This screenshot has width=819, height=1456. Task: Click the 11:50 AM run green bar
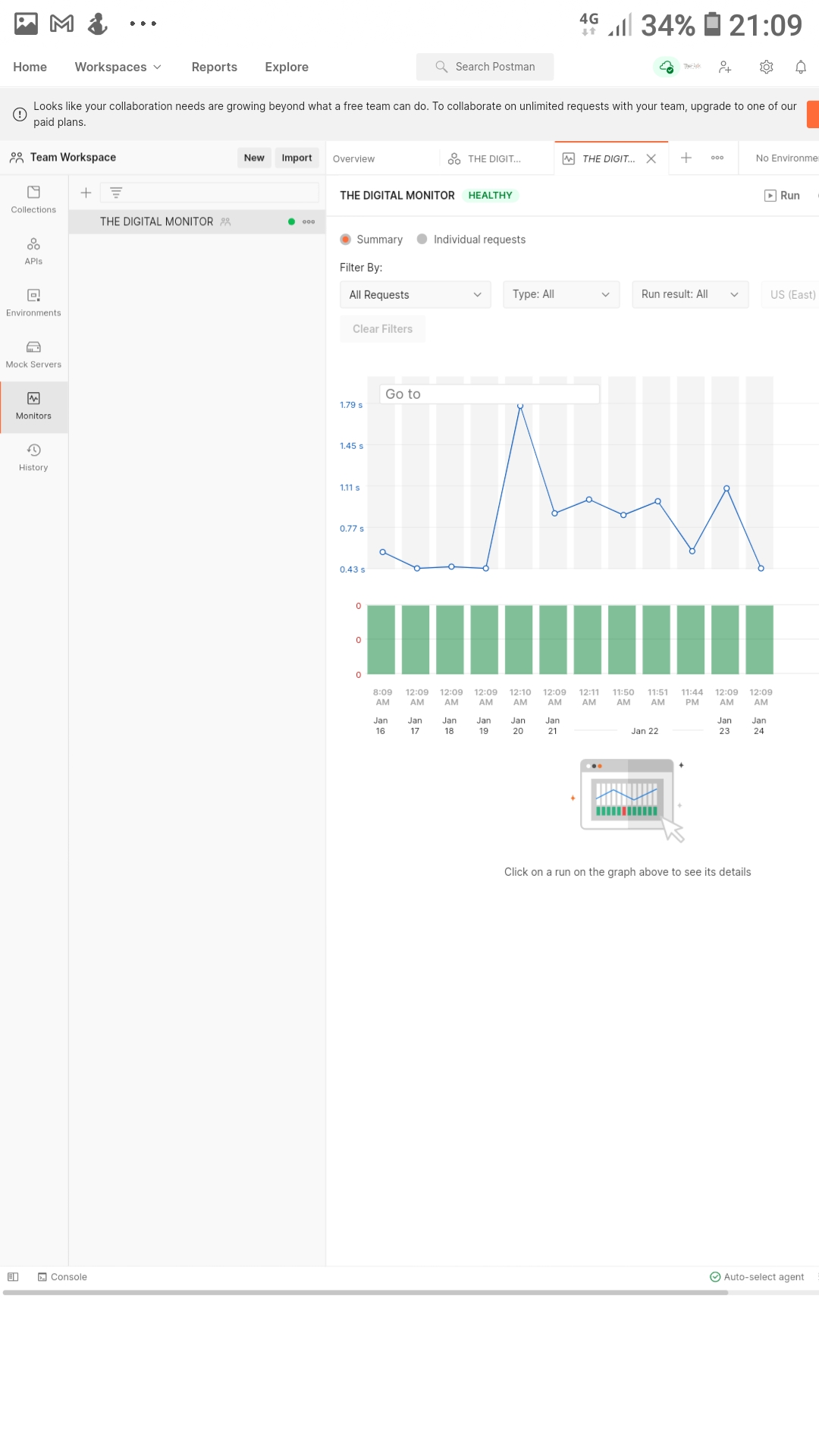[622, 639]
